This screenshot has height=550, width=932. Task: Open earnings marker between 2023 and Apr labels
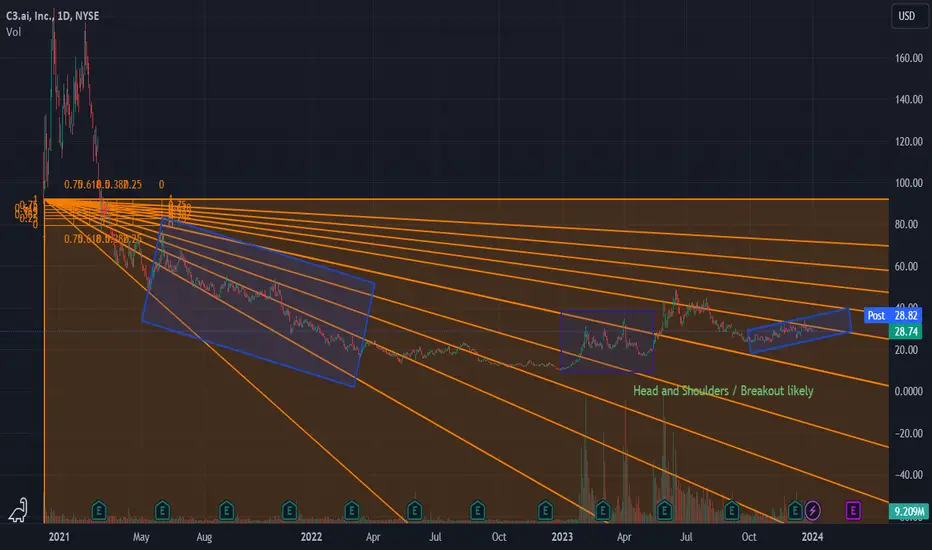click(603, 510)
